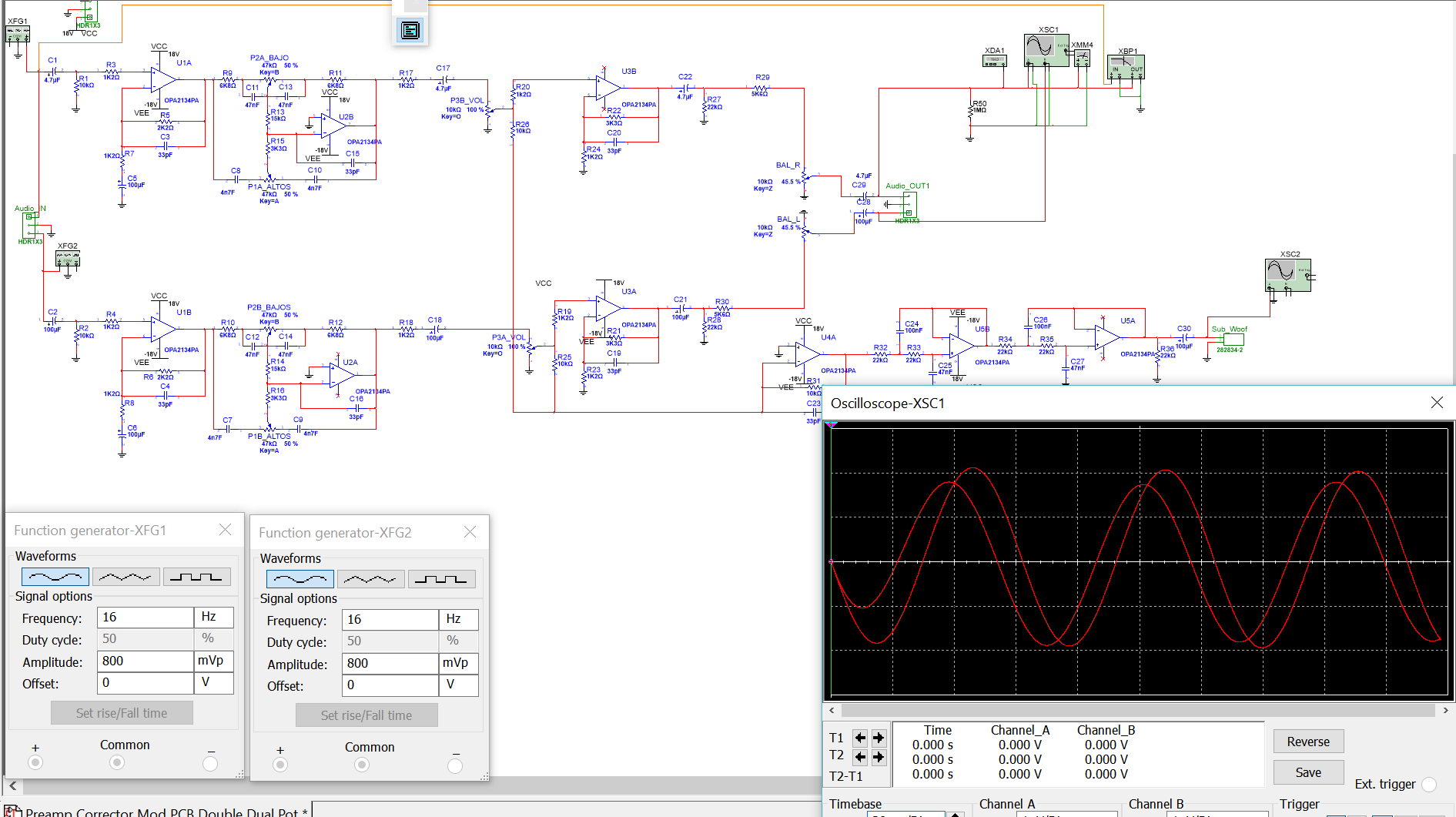
Task: Select XFG1 negative (–) terminal radio
Action: coord(210,764)
